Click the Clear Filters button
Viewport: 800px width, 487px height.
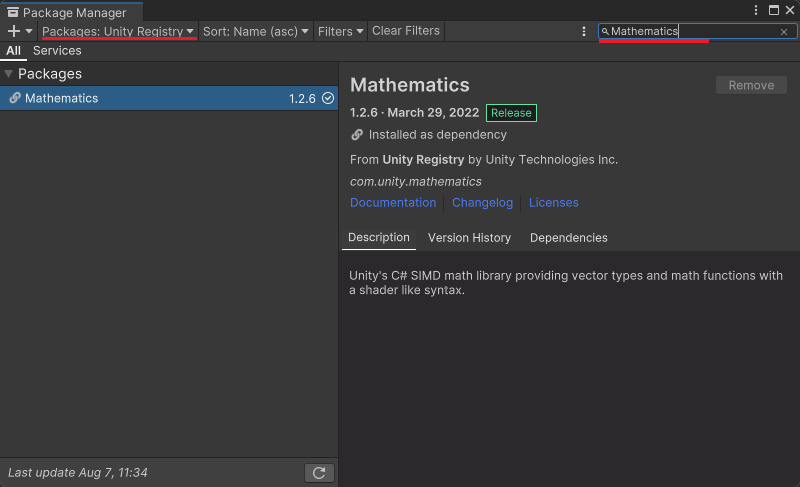pyautogui.click(x=406, y=31)
